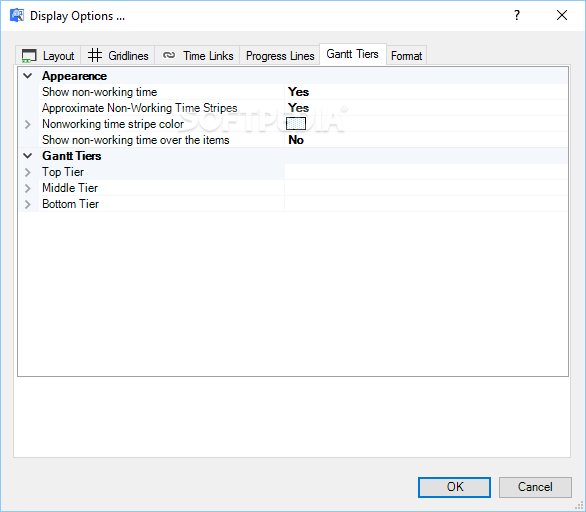Viewport: 586px width, 512px height.
Task: Click the Nonworking time stripe color label
Action: coord(113,124)
